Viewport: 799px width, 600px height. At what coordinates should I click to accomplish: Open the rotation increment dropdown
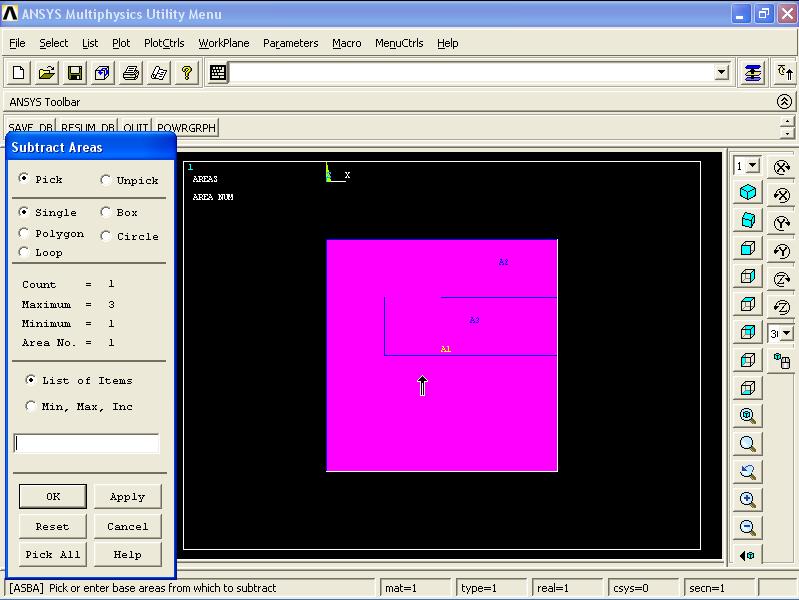787,333
